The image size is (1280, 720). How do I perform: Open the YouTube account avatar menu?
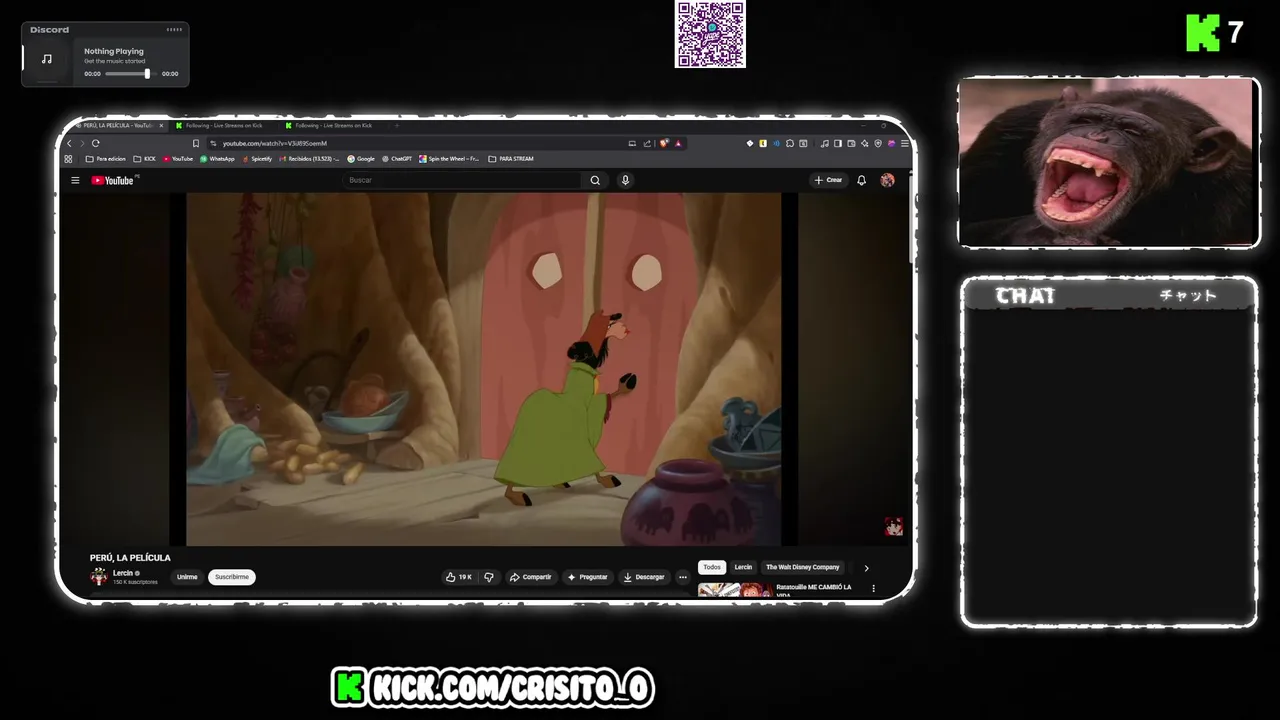click(887, 180)
